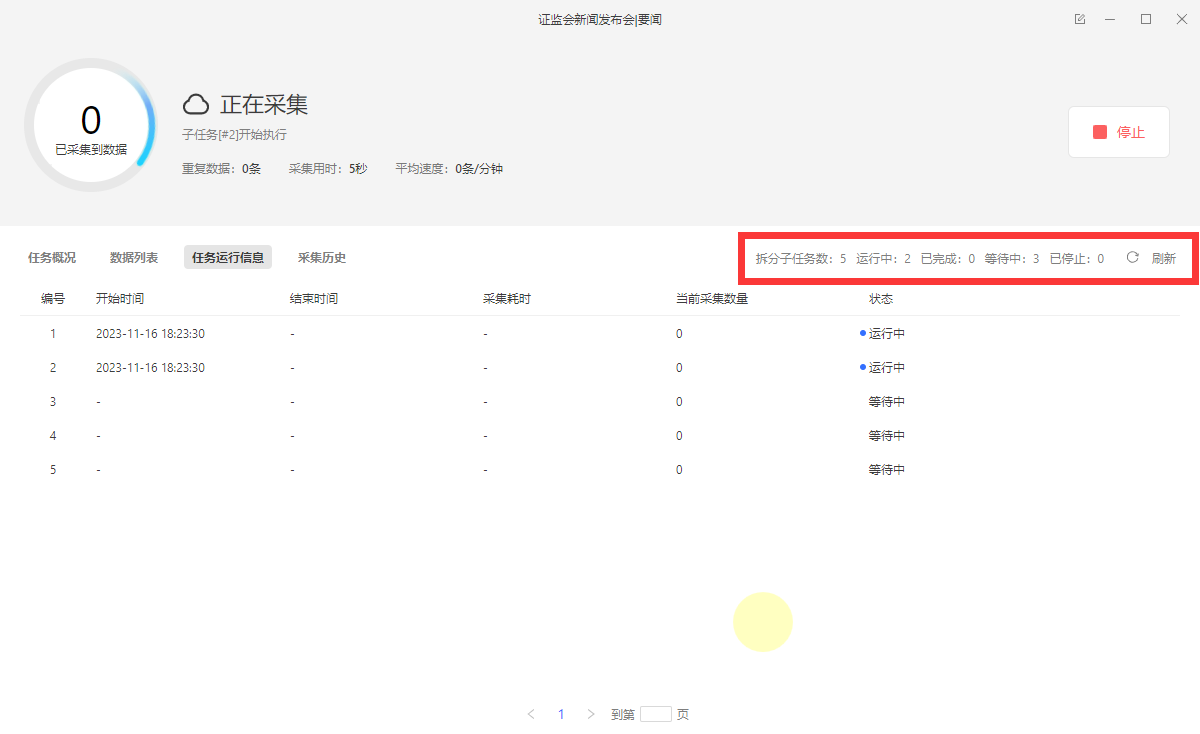Open the 采集历史 tab
This screenshot has height=734, width=1200.
point(322,258)
